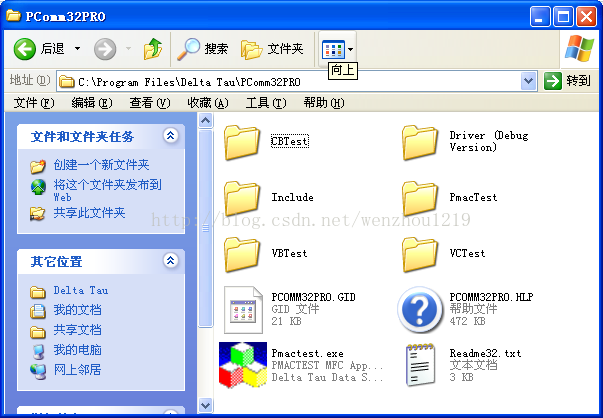Open the 编辑(E) menu
Image resolution: width=603 pixels, height=418 pixels.
pyautogui.click(x=92, y=103)
